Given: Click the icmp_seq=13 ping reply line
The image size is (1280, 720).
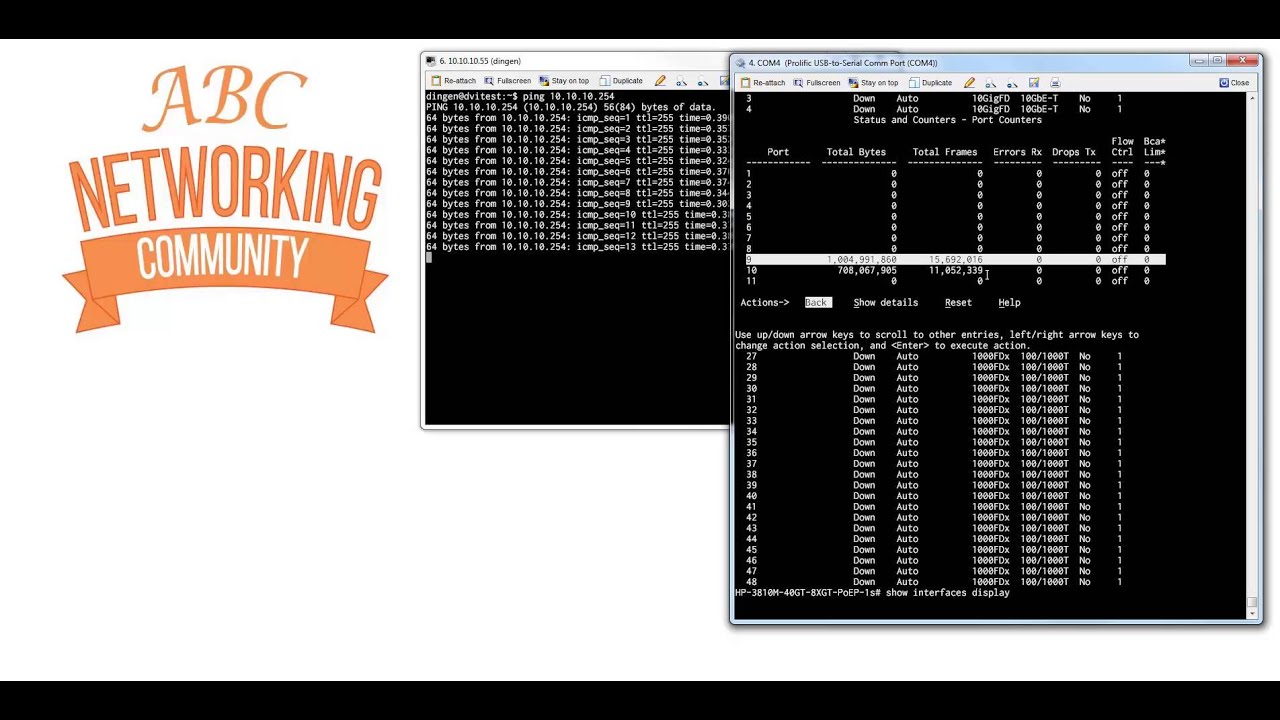Looking at the screenshot, I should 578,247.
